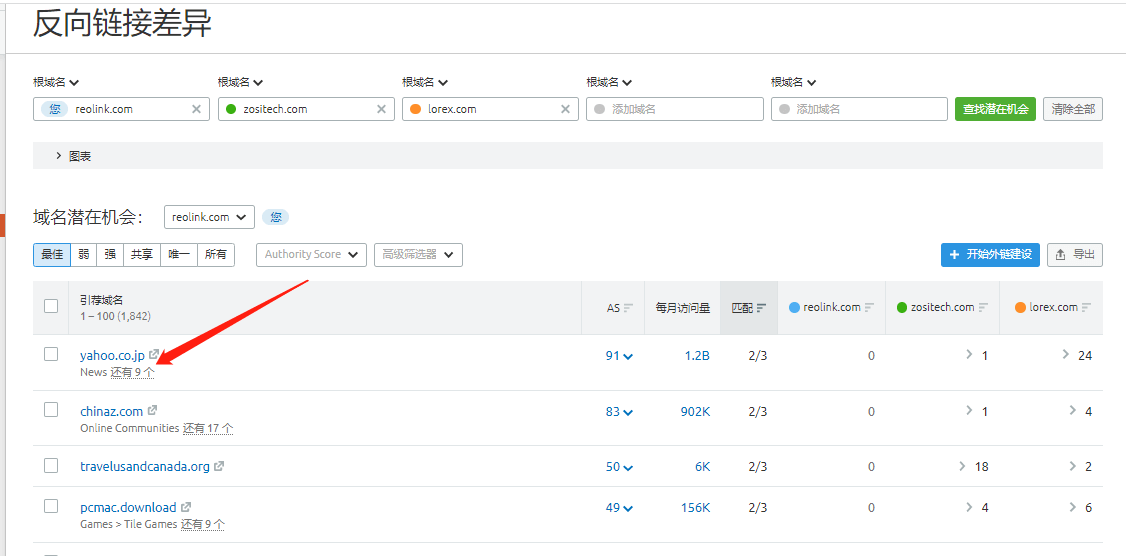
Task: Open yahoo.co.jp external link icon
Action: 154,355
